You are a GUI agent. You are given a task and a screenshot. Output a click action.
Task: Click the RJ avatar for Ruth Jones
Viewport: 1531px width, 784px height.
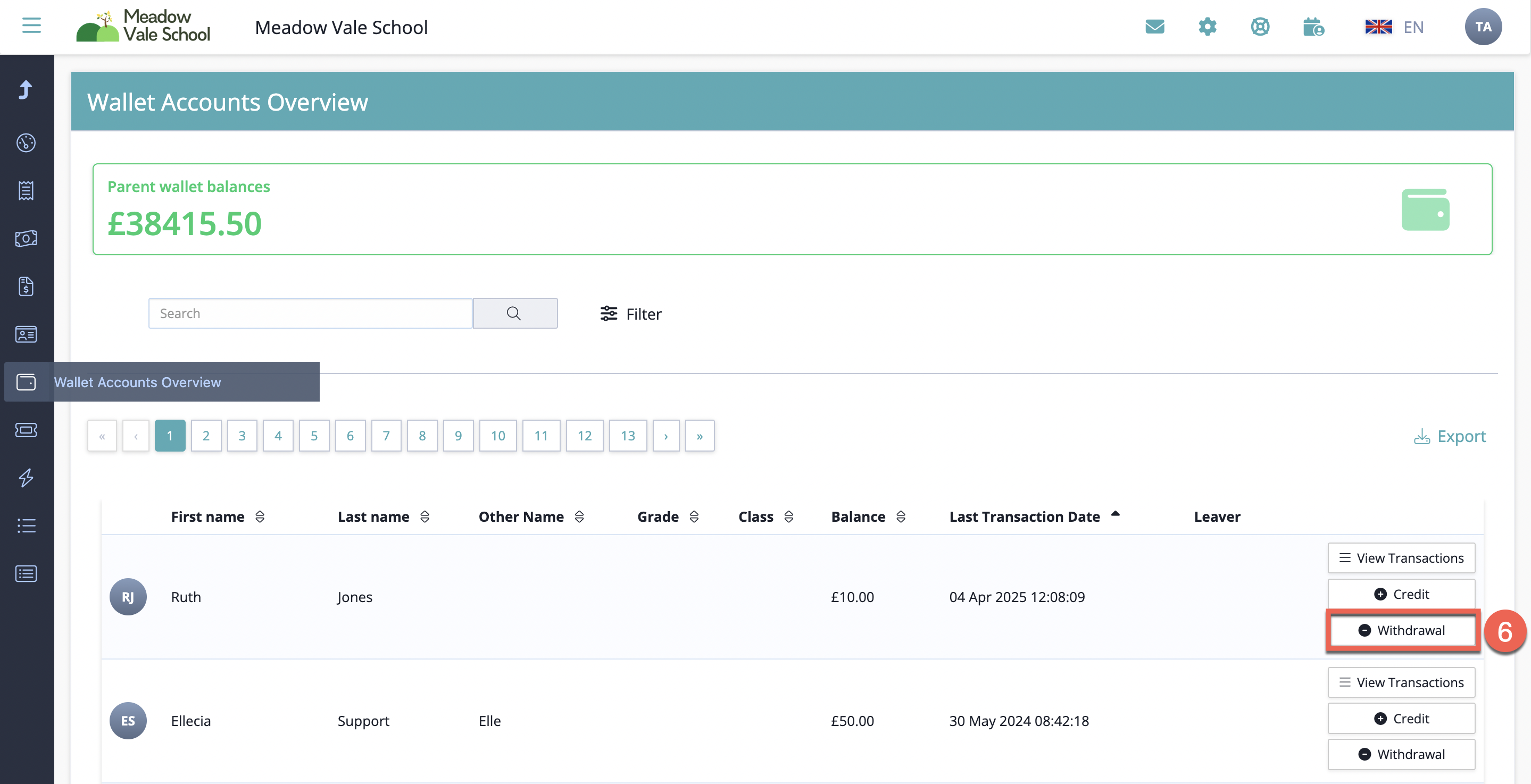point(128,597)
